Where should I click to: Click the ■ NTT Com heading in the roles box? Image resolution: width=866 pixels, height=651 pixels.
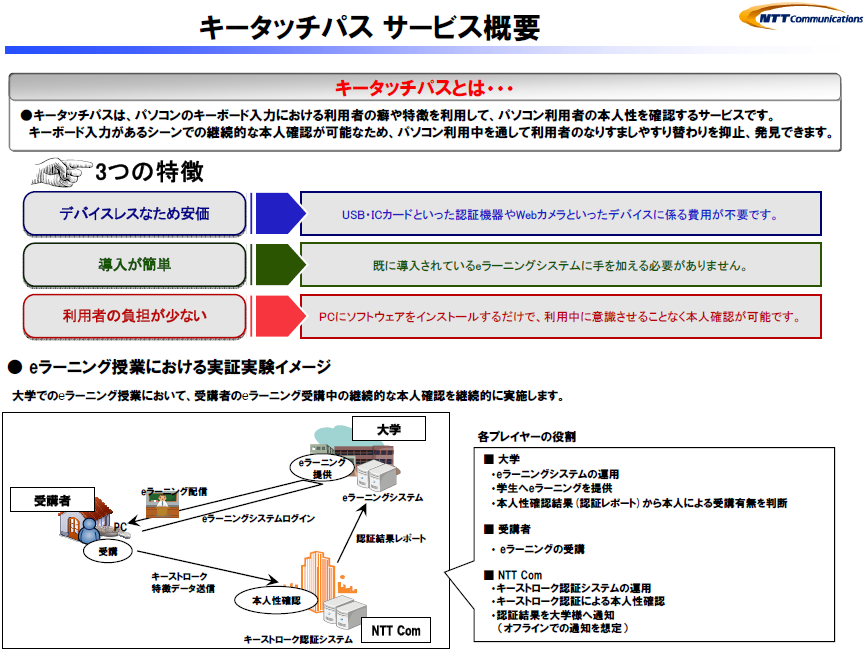point(513,575)
